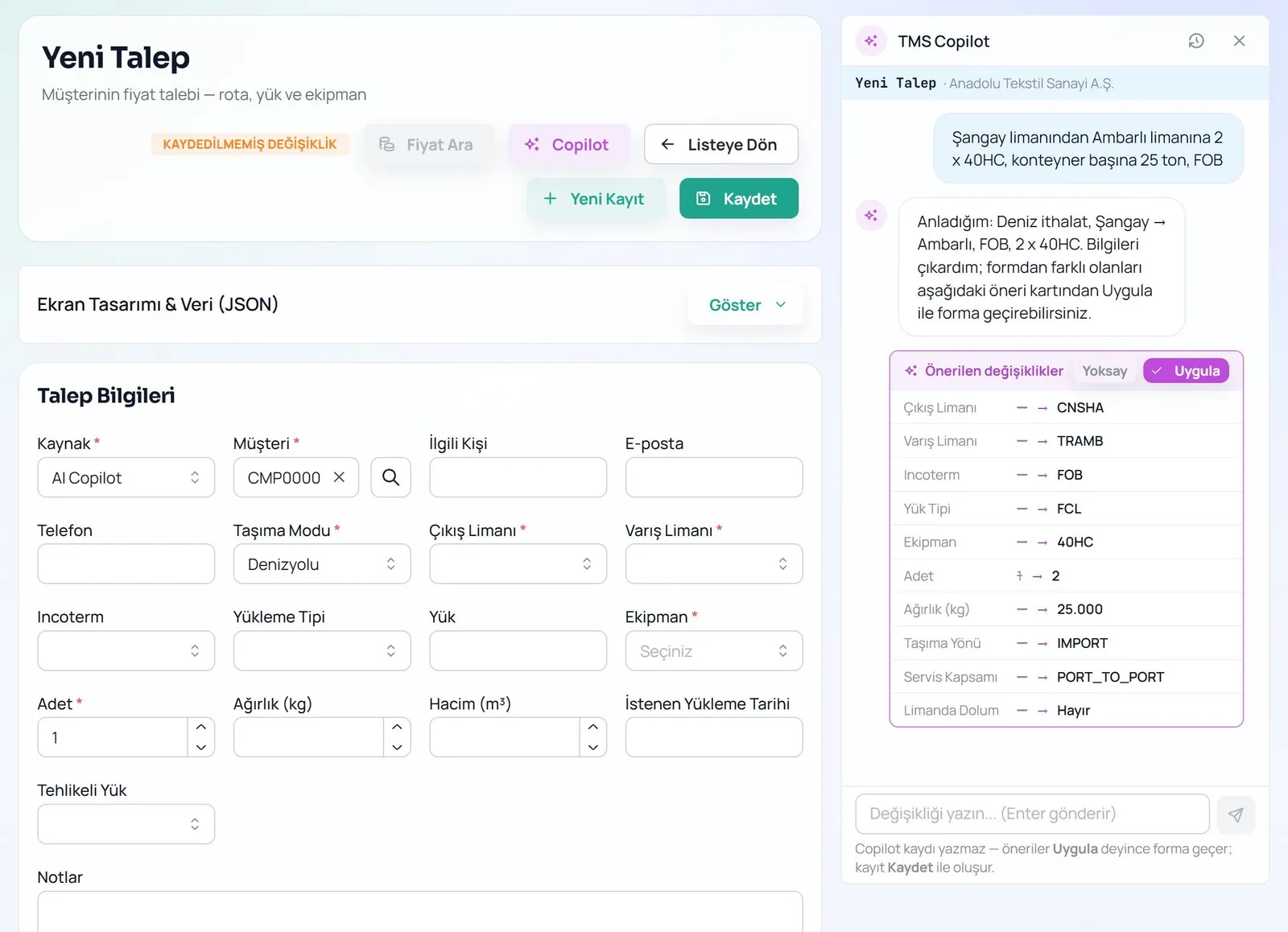The width and height of the screenshot is (1288, 932).
Task: Open the Taşıma Modu Denizyolu dropdown
Action: point(322,564)
